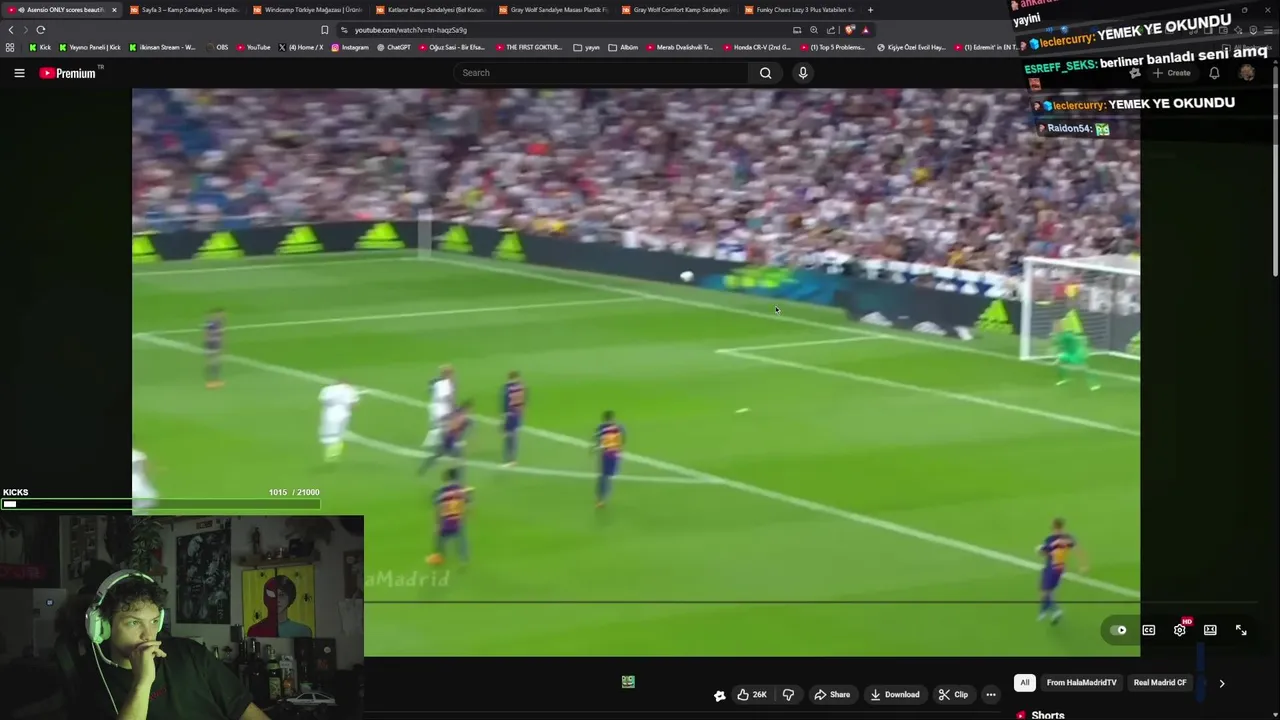Screen dimensions: 1280x720
Task: Open the Brave Rewards triangle icon
Action: point(866,30)
